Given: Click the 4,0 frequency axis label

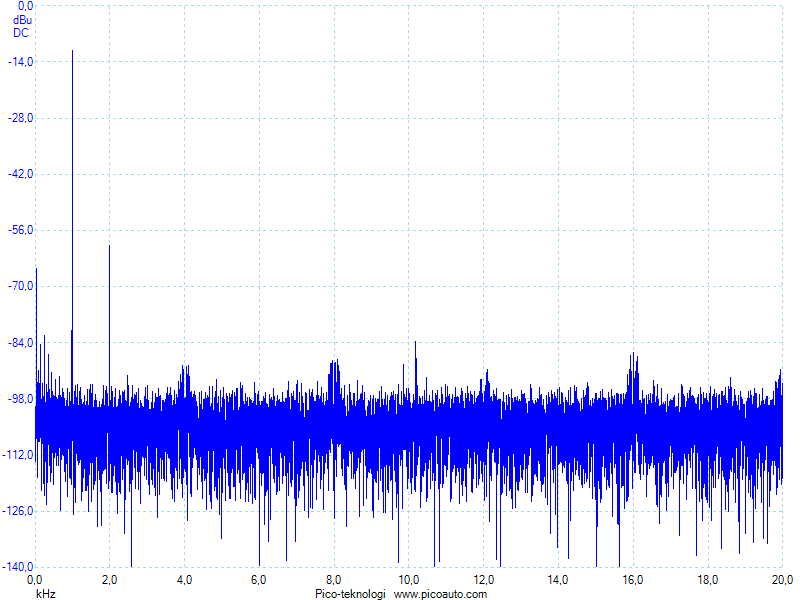Looking at the screenshot, I should point(184,580).
